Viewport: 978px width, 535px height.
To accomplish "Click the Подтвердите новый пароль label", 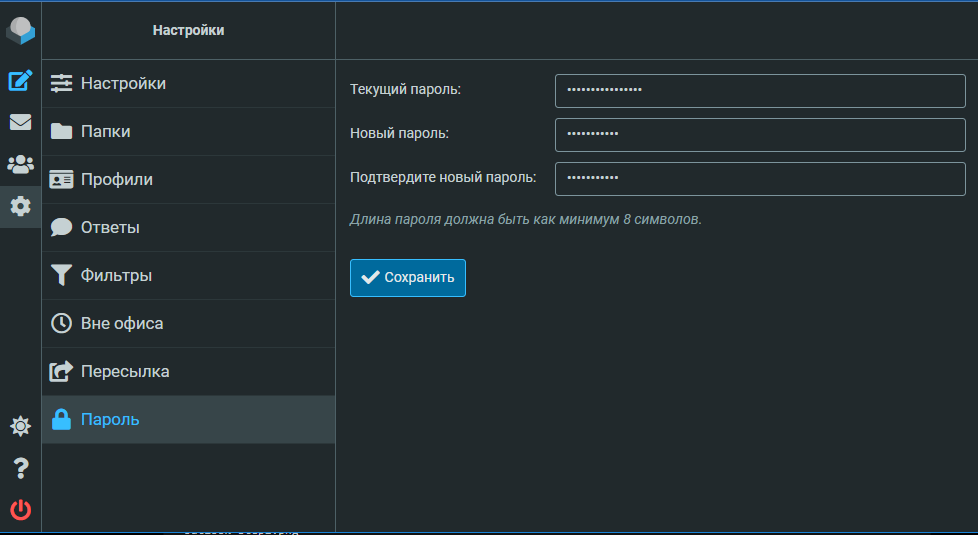I will tap(443, 178).
